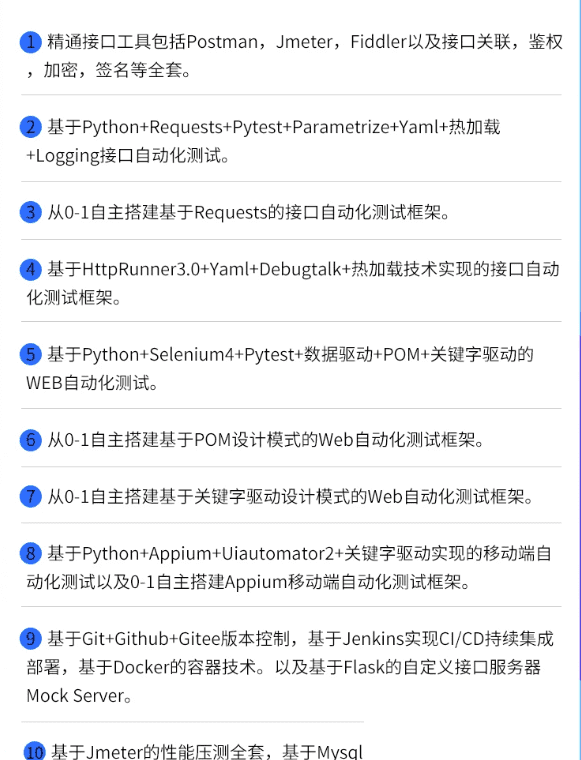
Task: Click the line 'WEB自动化测试。'
Action: tap(92, 383)
